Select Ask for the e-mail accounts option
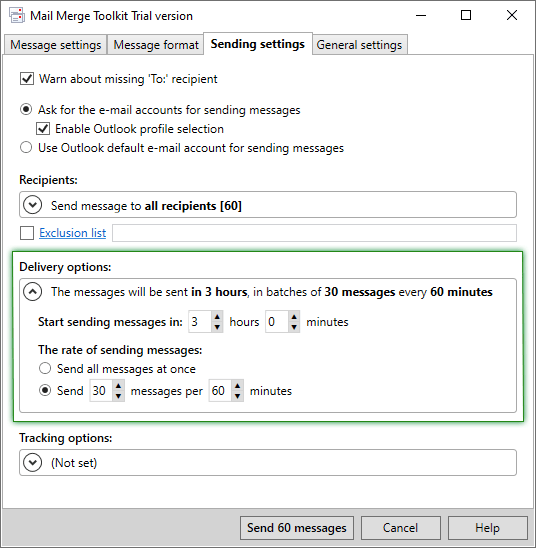This screenshot has width=536, height=548. point(26,110)
